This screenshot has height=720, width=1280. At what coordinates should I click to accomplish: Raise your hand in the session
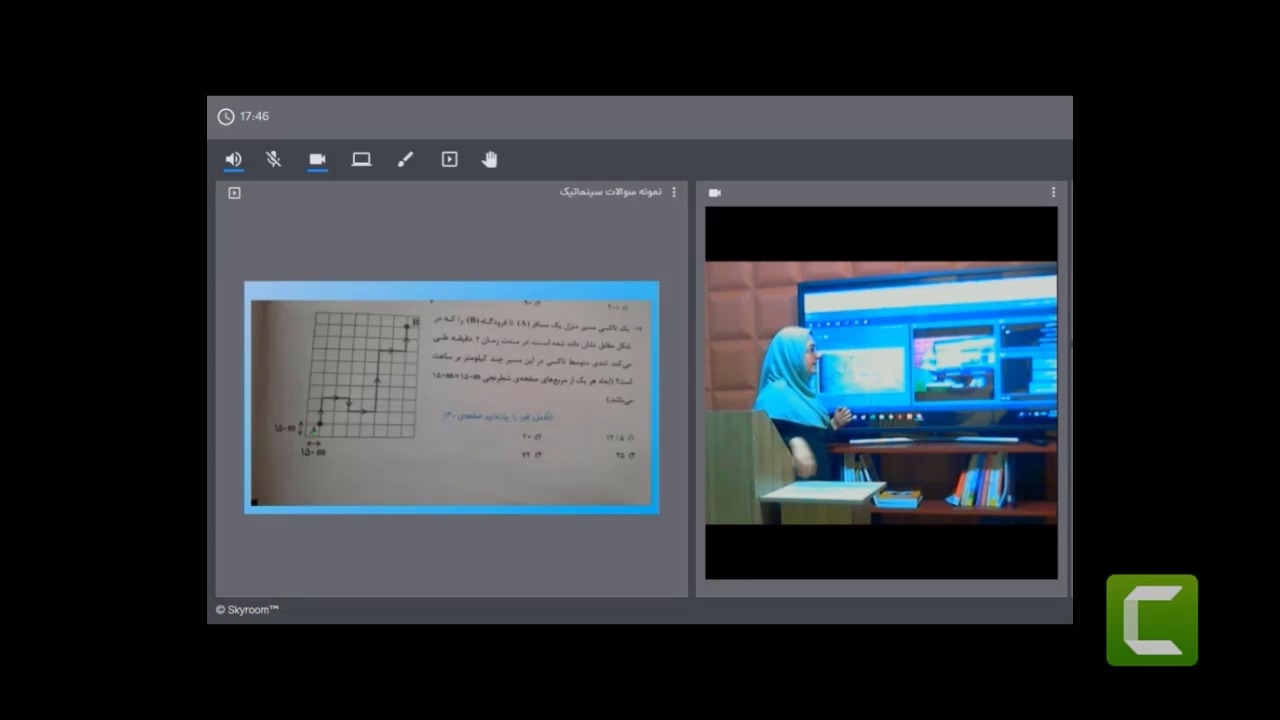[x=489, y=159]
